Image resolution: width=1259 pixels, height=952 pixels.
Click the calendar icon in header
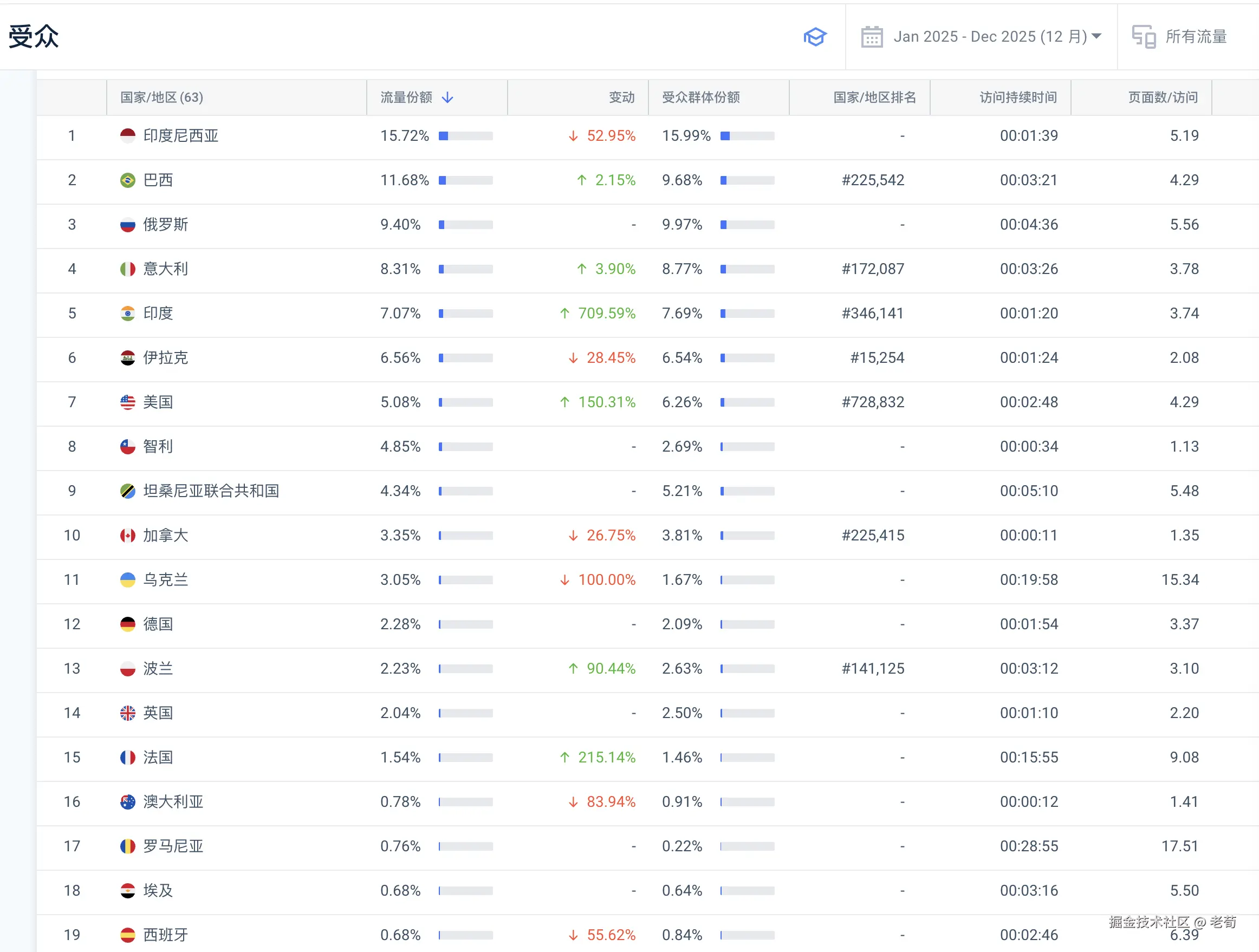[872, 37]
